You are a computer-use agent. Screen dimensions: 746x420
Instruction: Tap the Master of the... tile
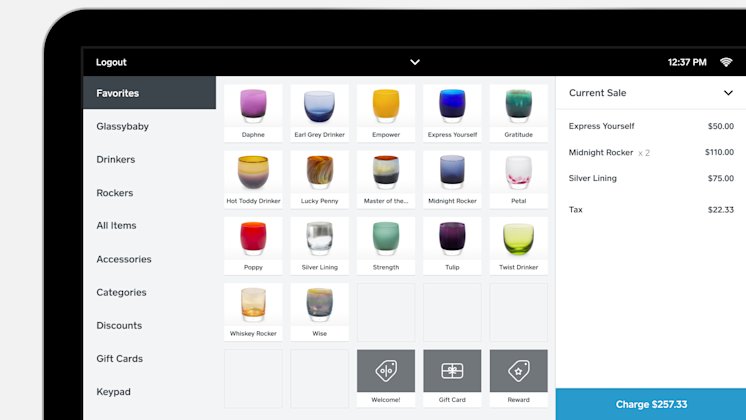point(386,179)
